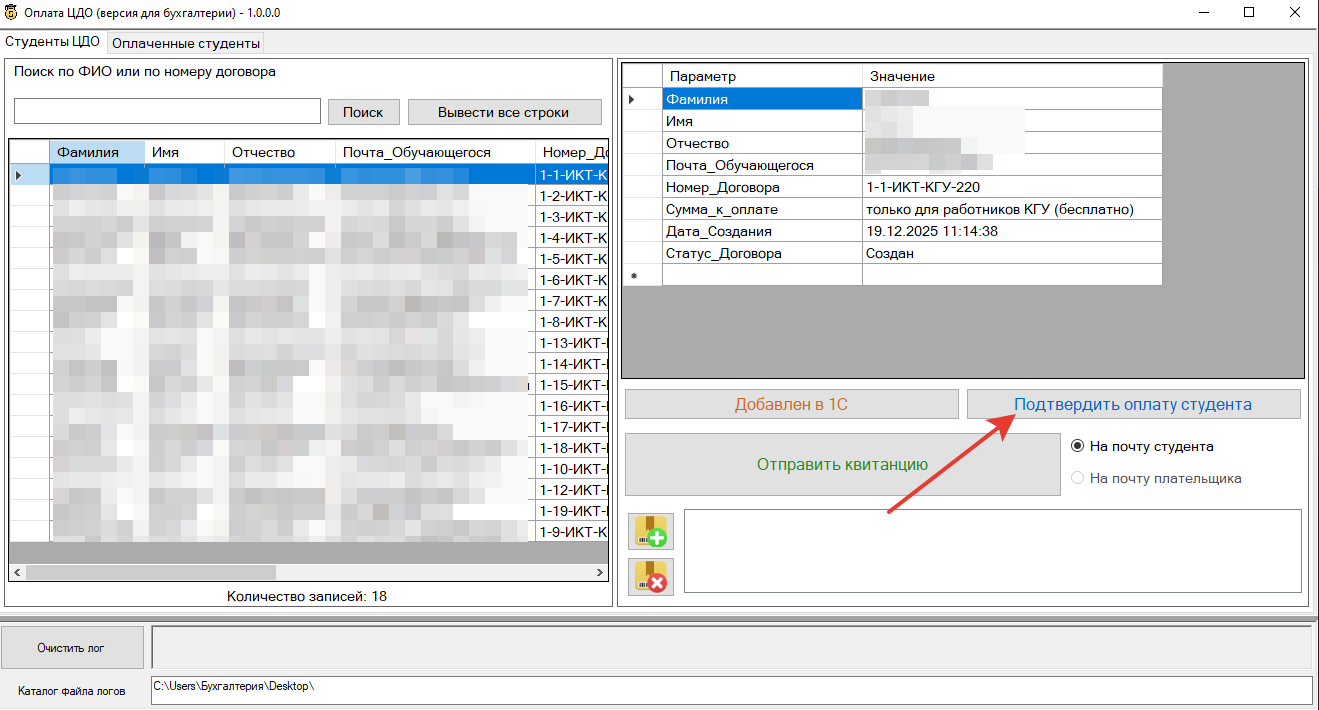Click the log directory path field
Image resolution: width=1319 pixels, height=710 pixels.
[730, 689]
